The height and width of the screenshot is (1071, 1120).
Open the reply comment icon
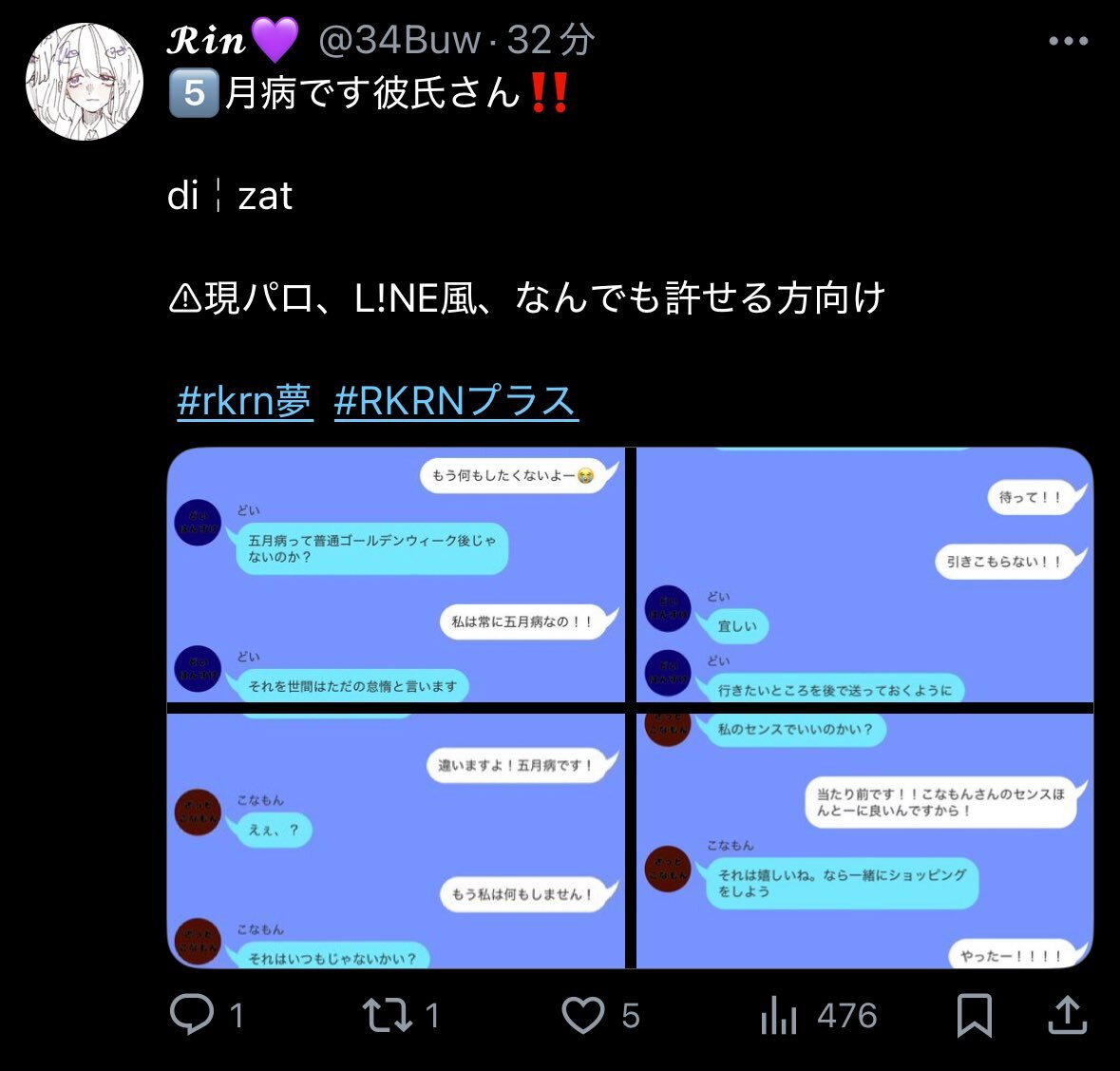tap(192, 1015)
